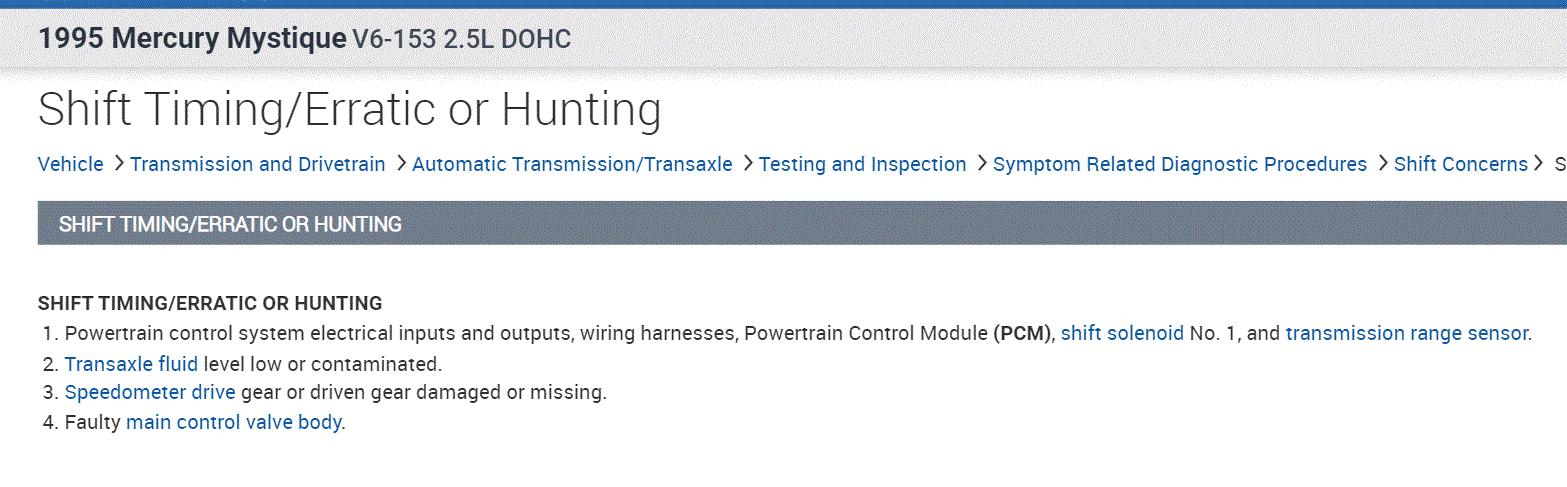
Task: Click the 1995 Mercury Mystique vehicle title
Action: tap(192, 39)
